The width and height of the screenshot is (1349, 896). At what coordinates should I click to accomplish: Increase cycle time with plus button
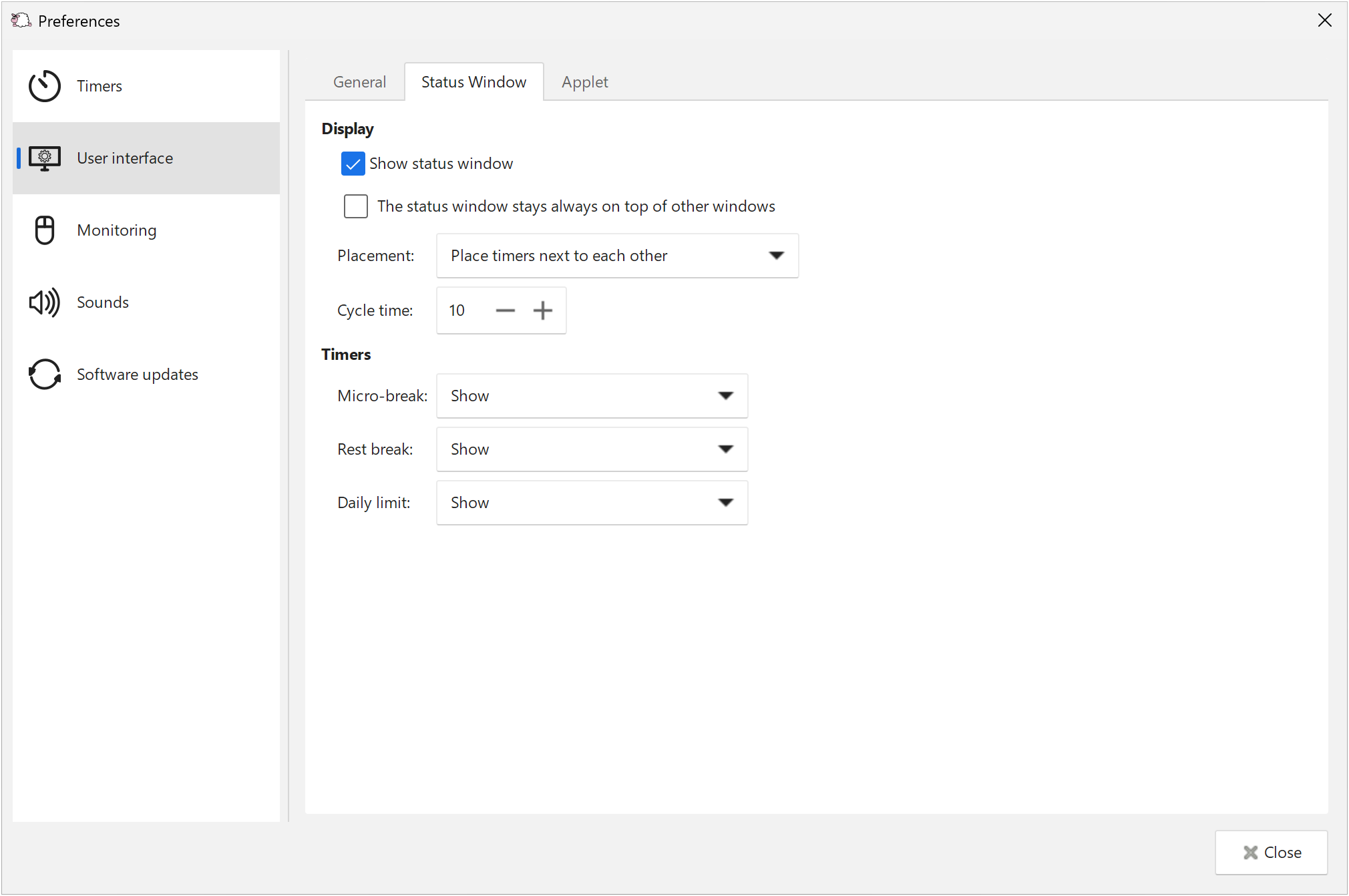point(543,310)
